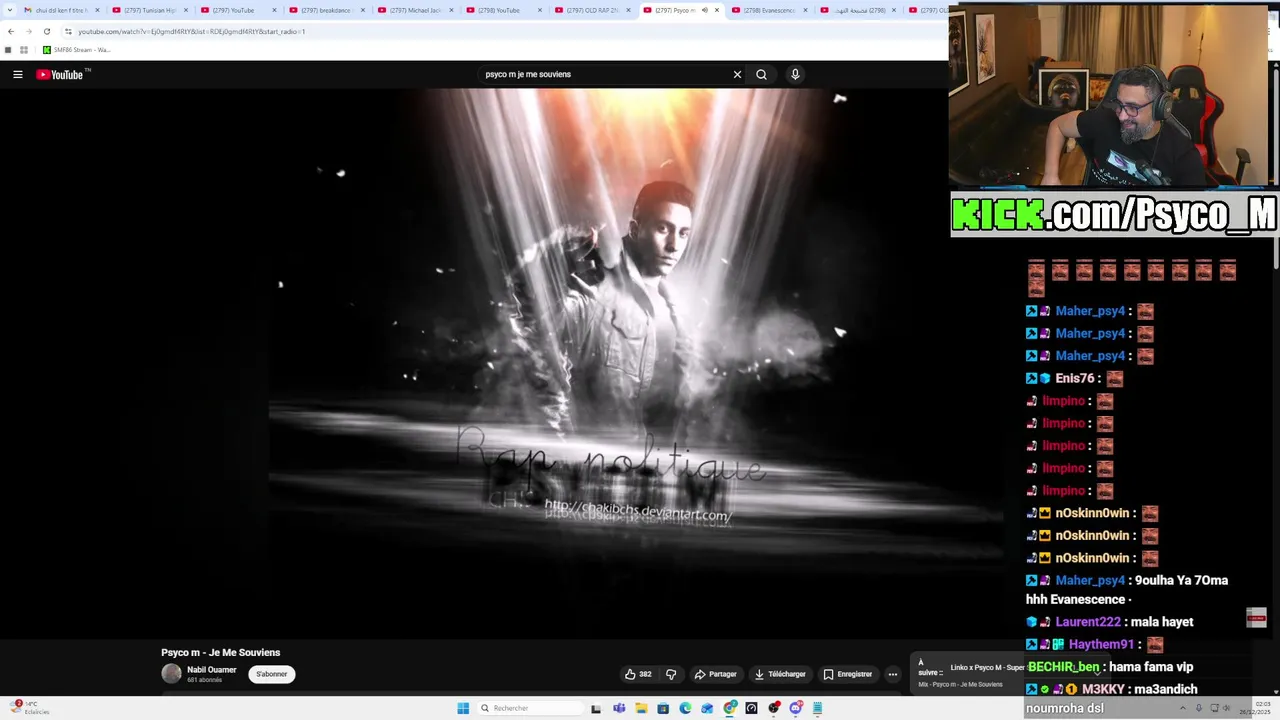Switch to the OLD RAP 2N tab
1280x720 pixels.
[x=592, y=10]
